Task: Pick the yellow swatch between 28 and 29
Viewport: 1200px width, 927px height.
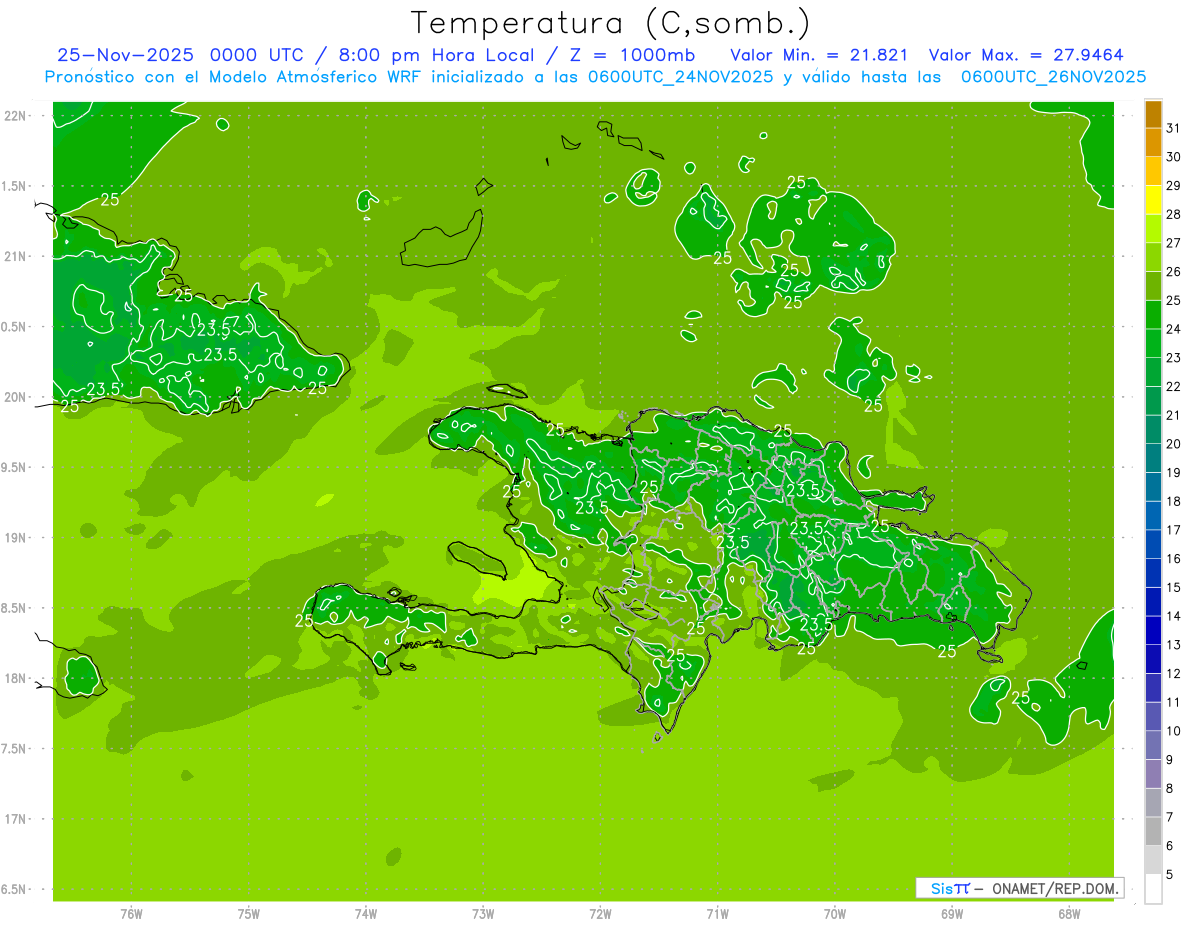Action: point(1153,200)
